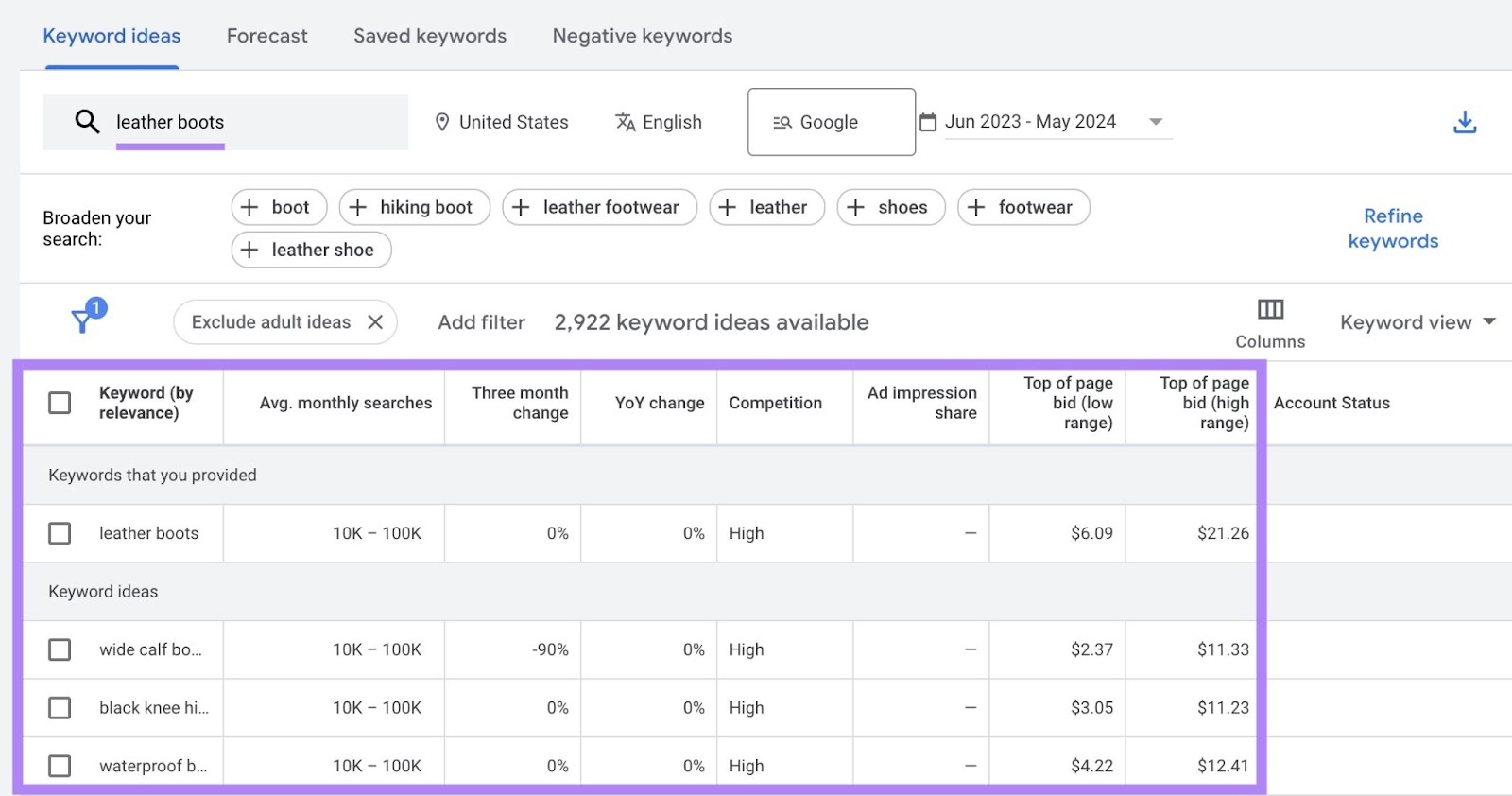This screenshot has height=796, width=1512.
Task: Check the 'black knee hi...' row checkbox
Action: tap(60, 708)
